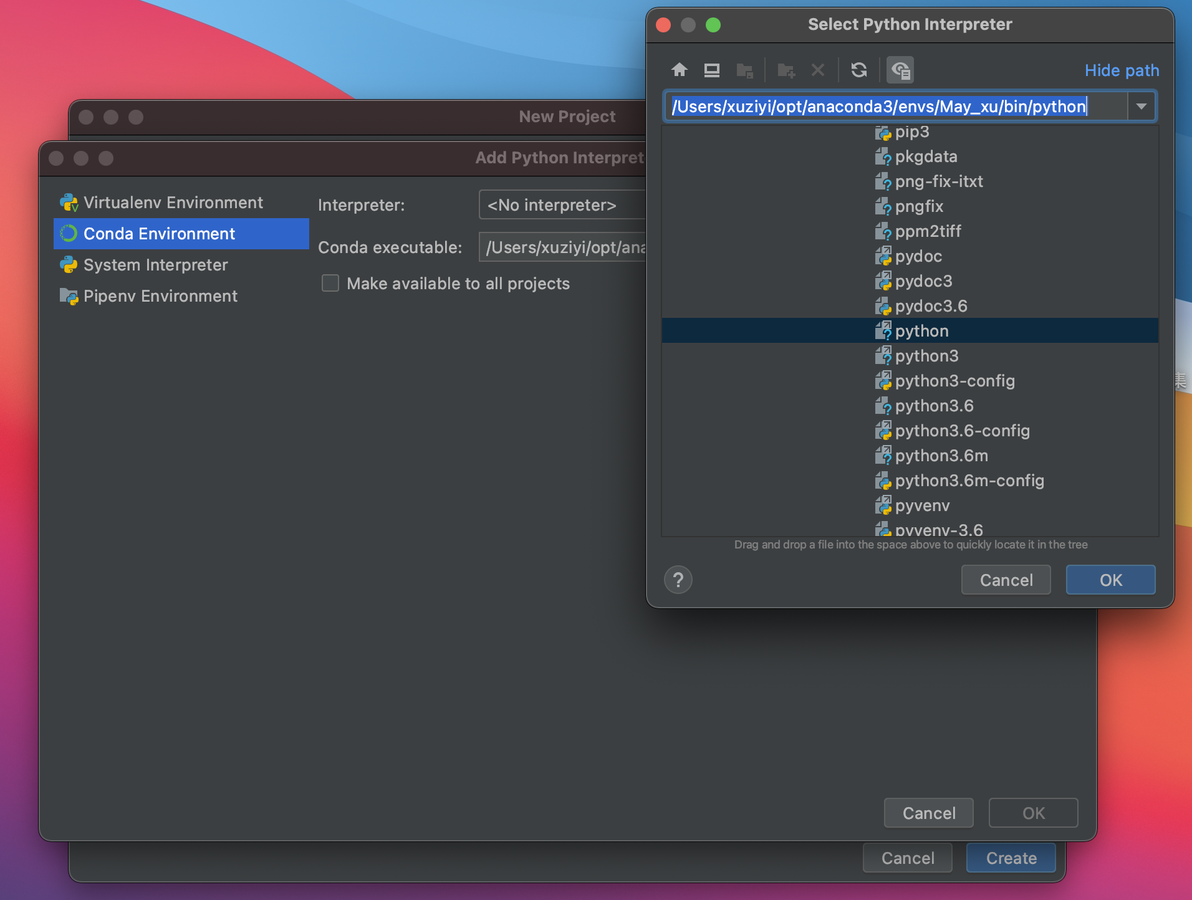Open the Interpreter No interpreter combo box
The height and width of the screenshot is (900, 1192).
[563, 205]
